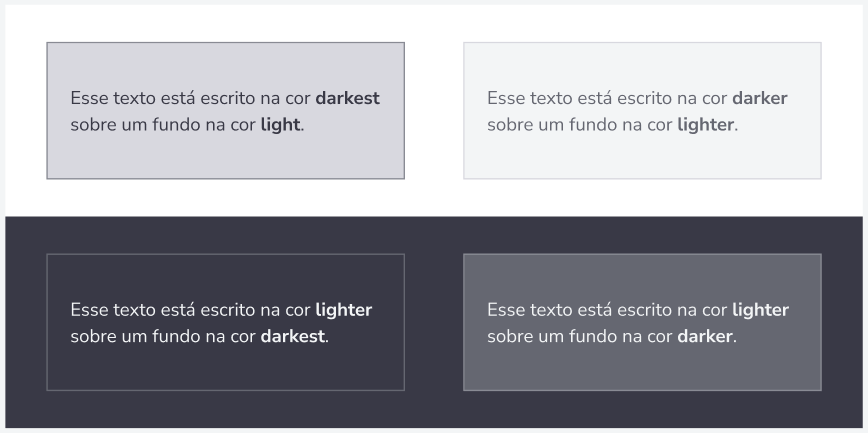868x433 pixels.
Task: Click the darker background card with lighter text
Action: click(642, 322)
